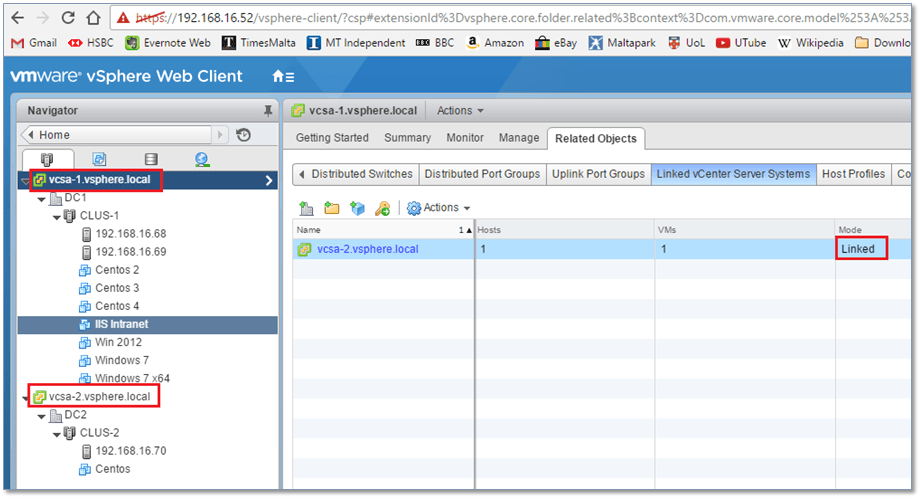Select the Windows 7 x64 VM

coord(132,379)
